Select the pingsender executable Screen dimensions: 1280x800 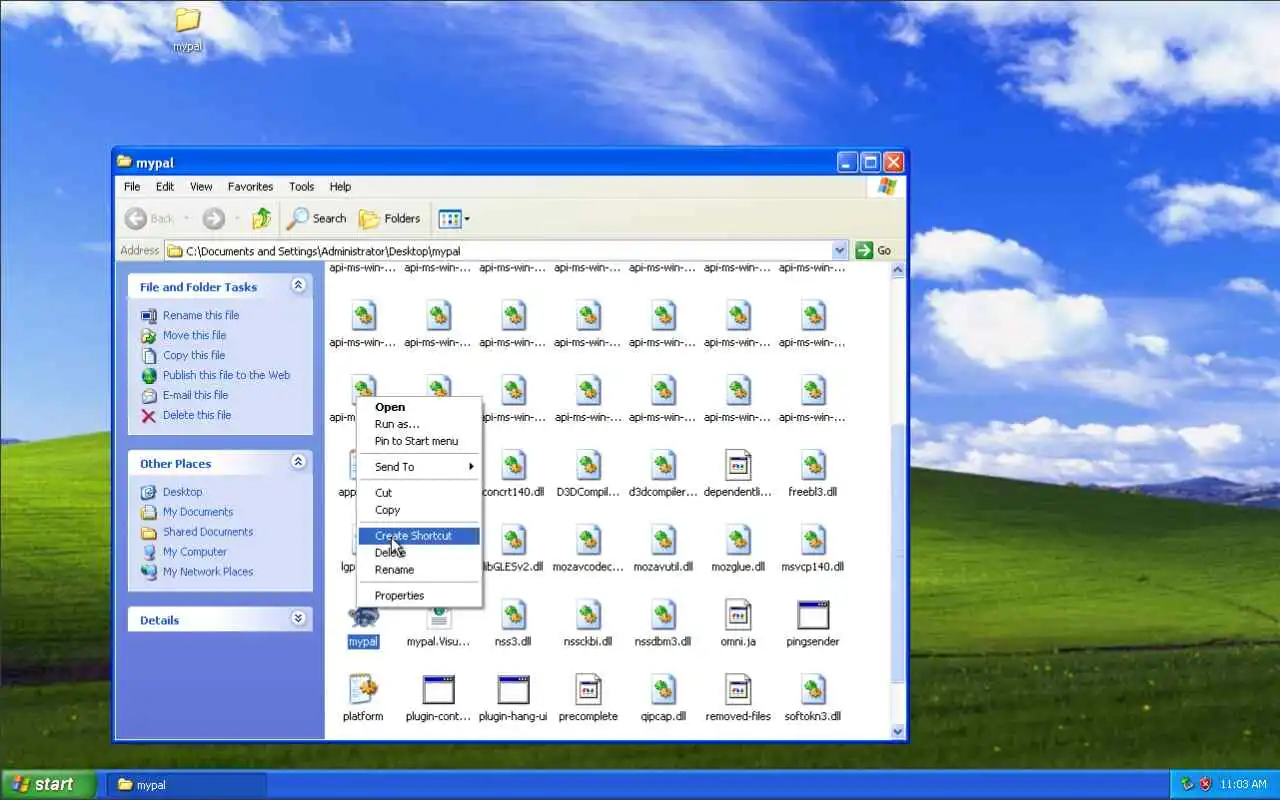point(813,624)
